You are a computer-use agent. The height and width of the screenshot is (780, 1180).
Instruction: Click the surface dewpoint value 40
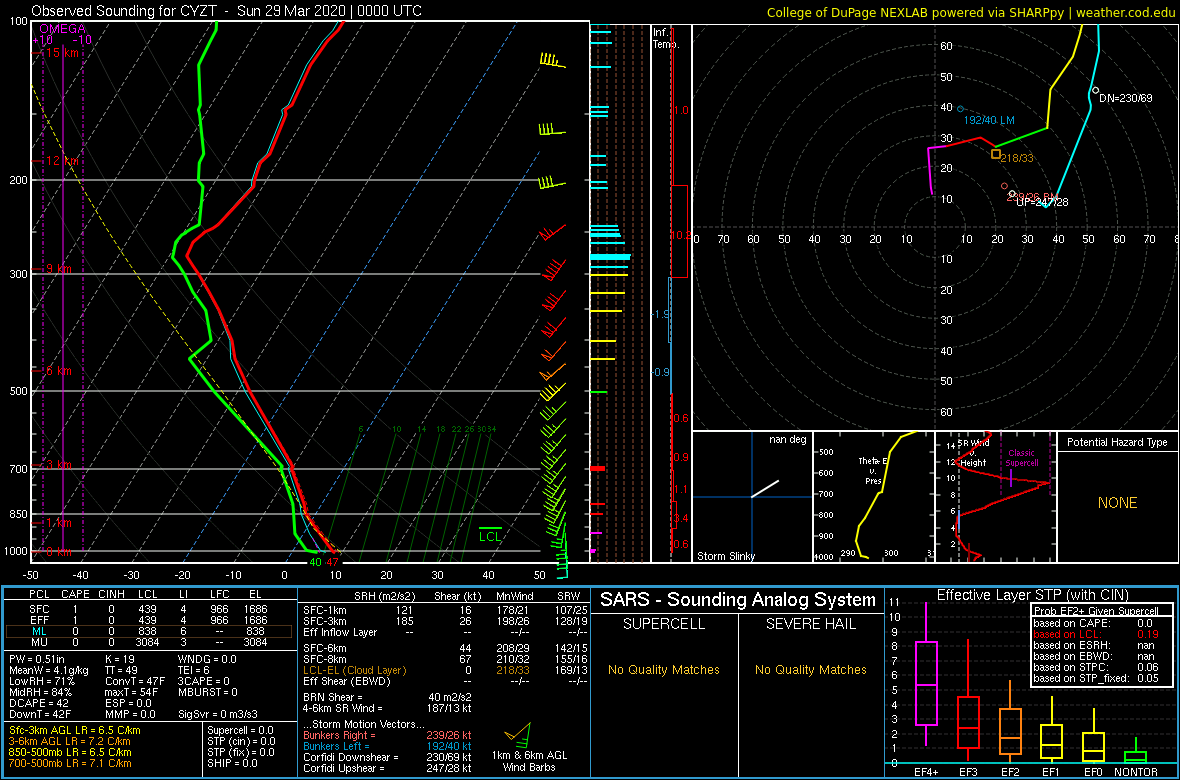(315, 562)
